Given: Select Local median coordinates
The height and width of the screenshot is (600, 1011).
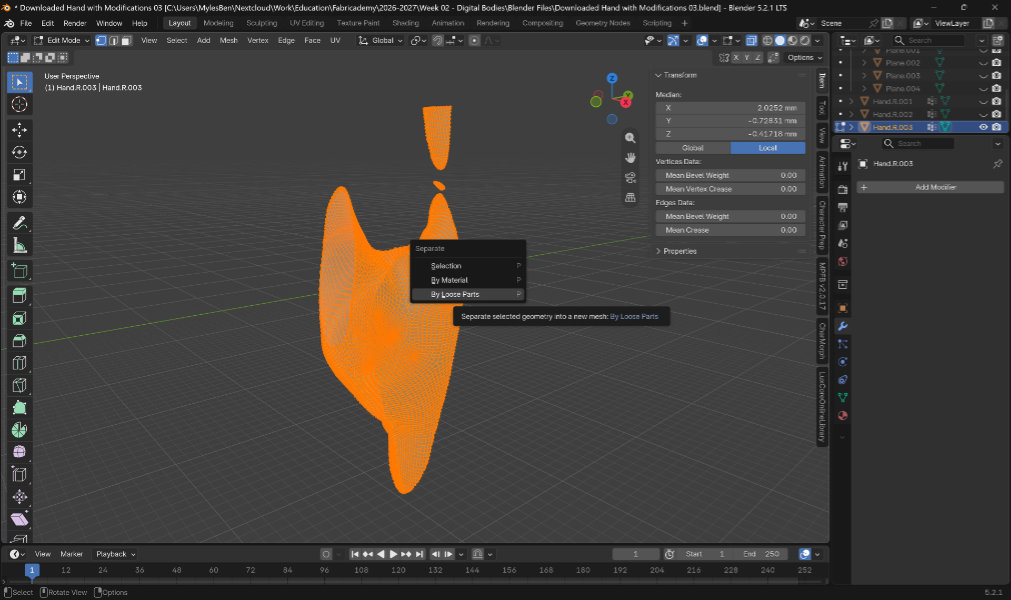Looking at the screenshot, I should (x=768, y=148).
